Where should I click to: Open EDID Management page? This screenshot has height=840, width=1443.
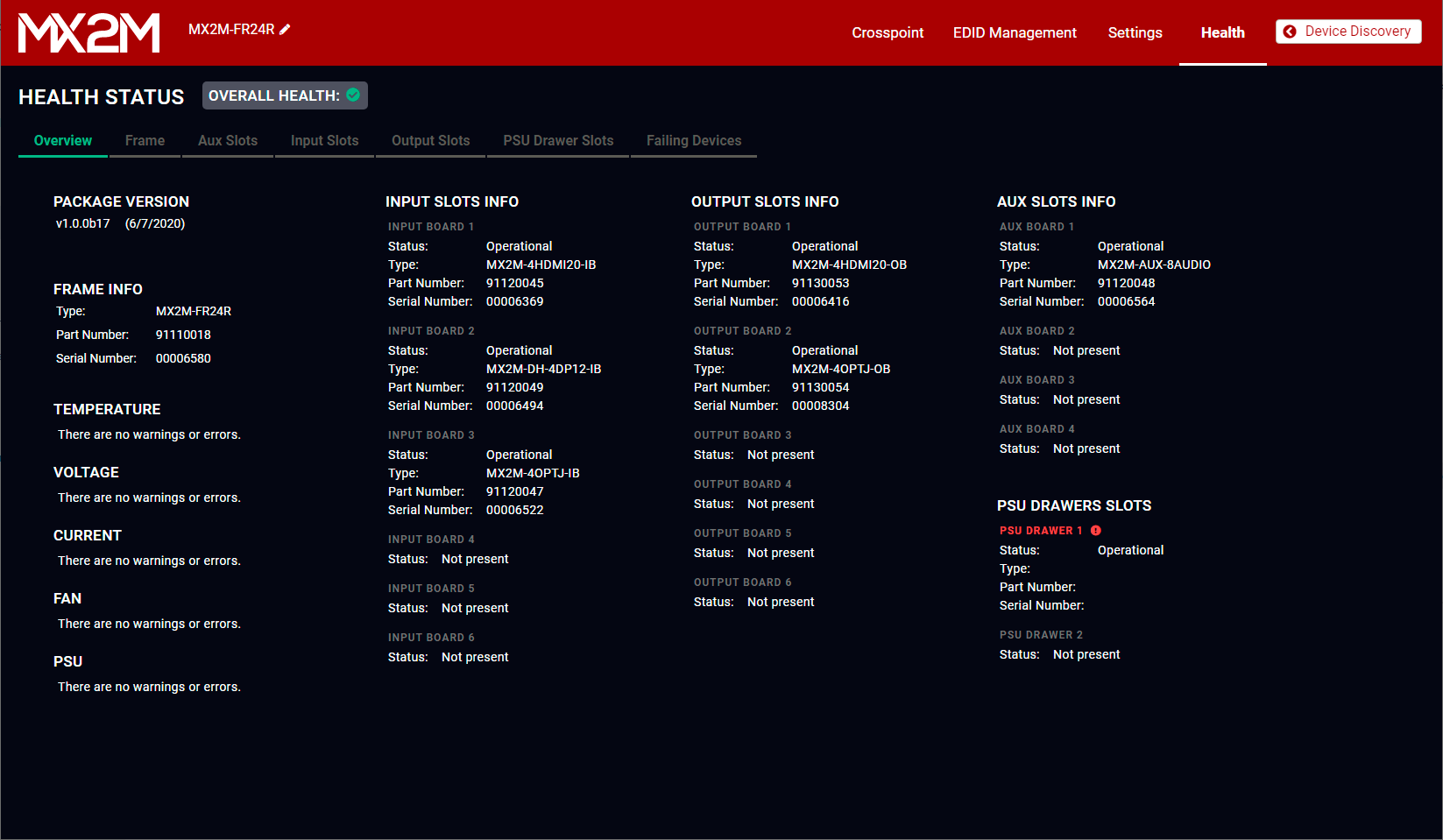pyautogui.click(x=1015, y=32)
